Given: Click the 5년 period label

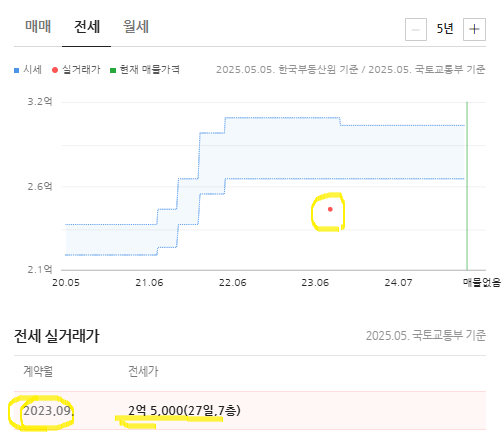Looking at the screenshot, I should [445, 29].
